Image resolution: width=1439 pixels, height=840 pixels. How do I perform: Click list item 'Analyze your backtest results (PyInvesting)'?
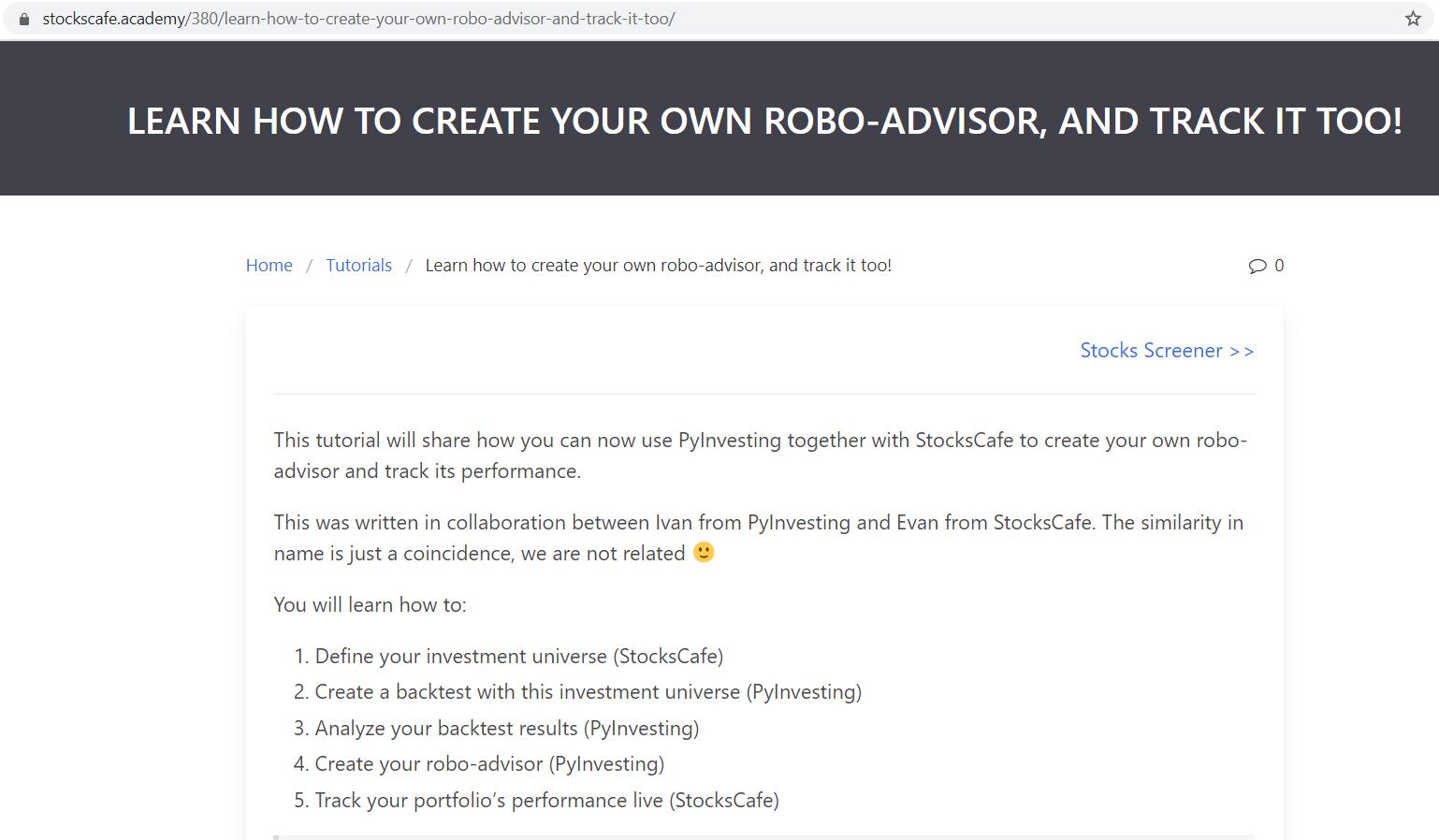(x=507, y=728)
